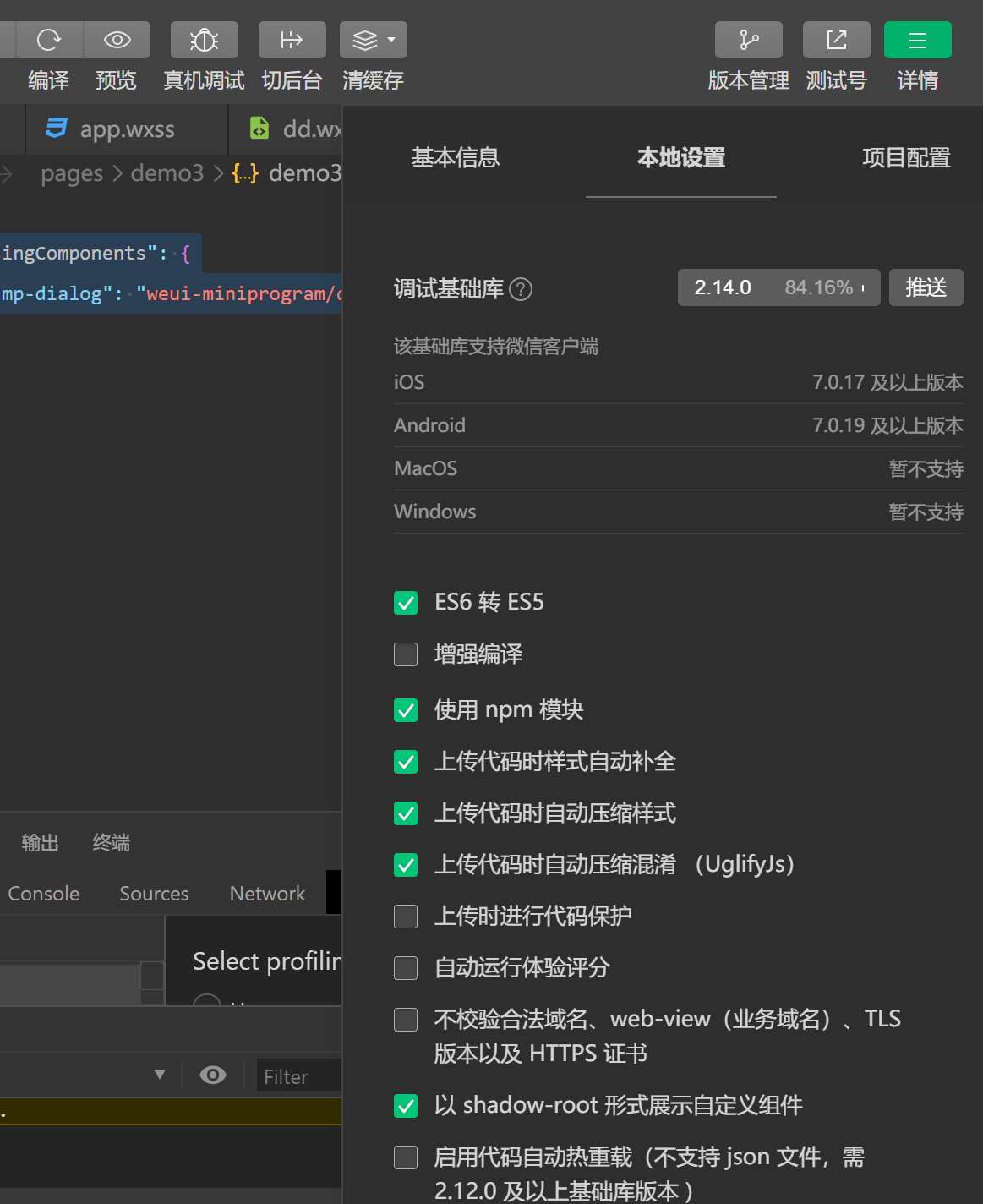Enable 上传时进行代码保护 checkbox
The height and width of the screenshot is (1204, 983).
pos(406,917)
